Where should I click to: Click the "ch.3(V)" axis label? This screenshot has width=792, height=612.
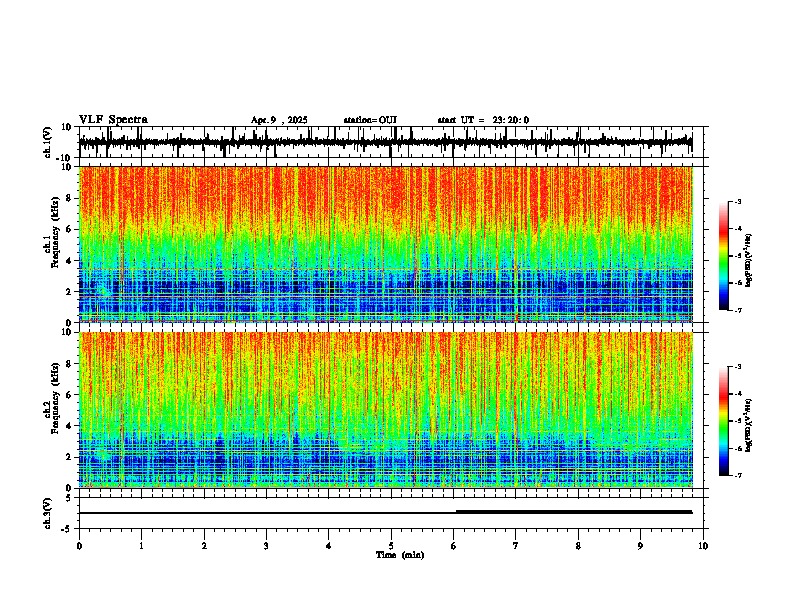pyautogui.click(x=47, y=513)
